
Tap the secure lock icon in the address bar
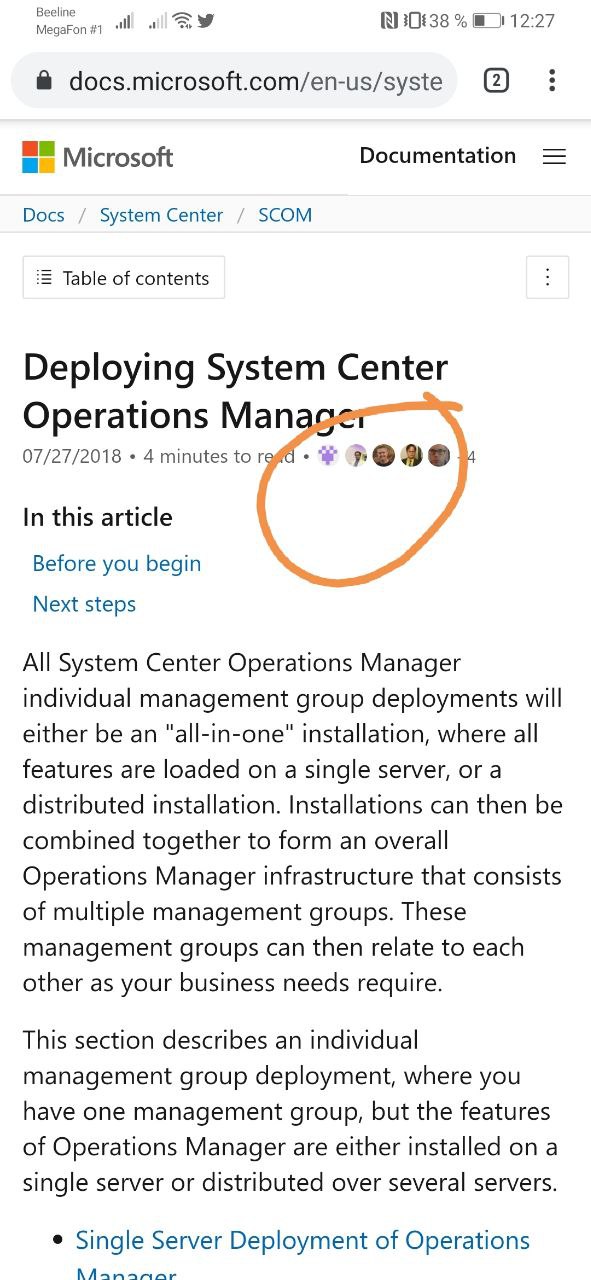coord(43,82)
